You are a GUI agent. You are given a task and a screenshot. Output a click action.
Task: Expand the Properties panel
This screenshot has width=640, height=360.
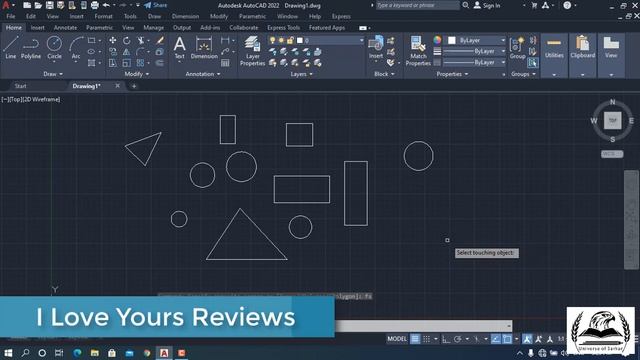point(452,74)
